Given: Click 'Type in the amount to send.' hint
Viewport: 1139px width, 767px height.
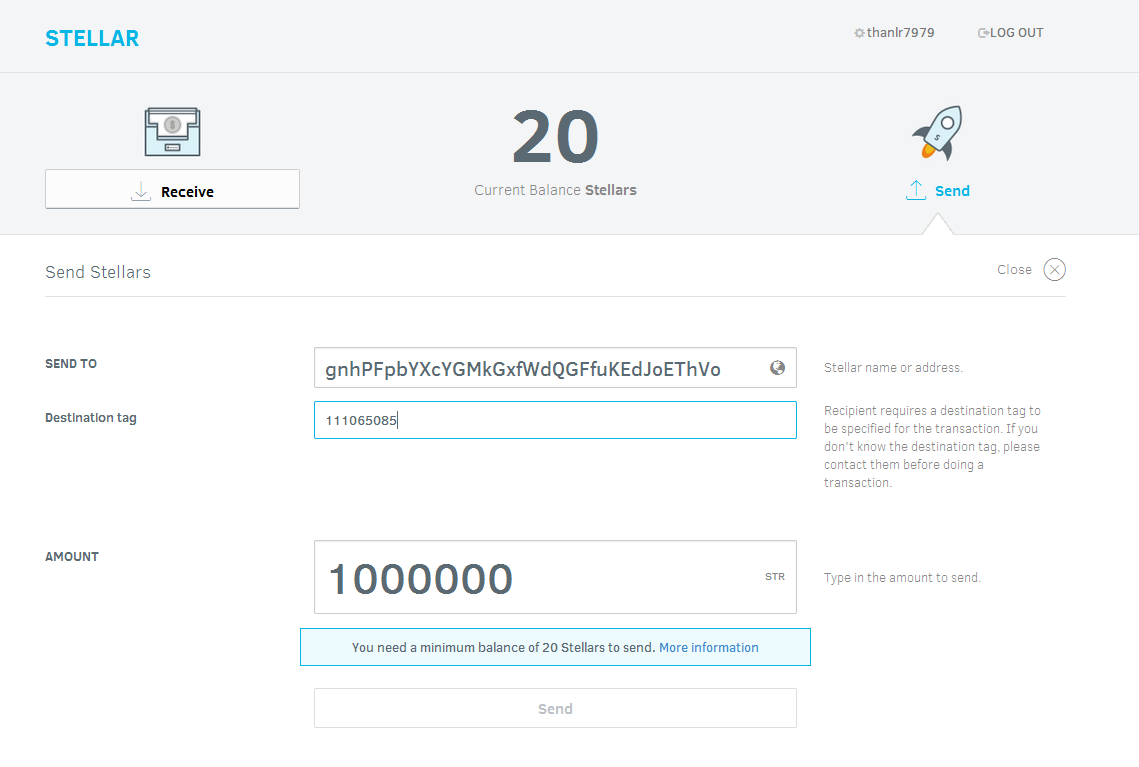Looking at the screenshot, I should pyautogui.click(x=902, y=577).
